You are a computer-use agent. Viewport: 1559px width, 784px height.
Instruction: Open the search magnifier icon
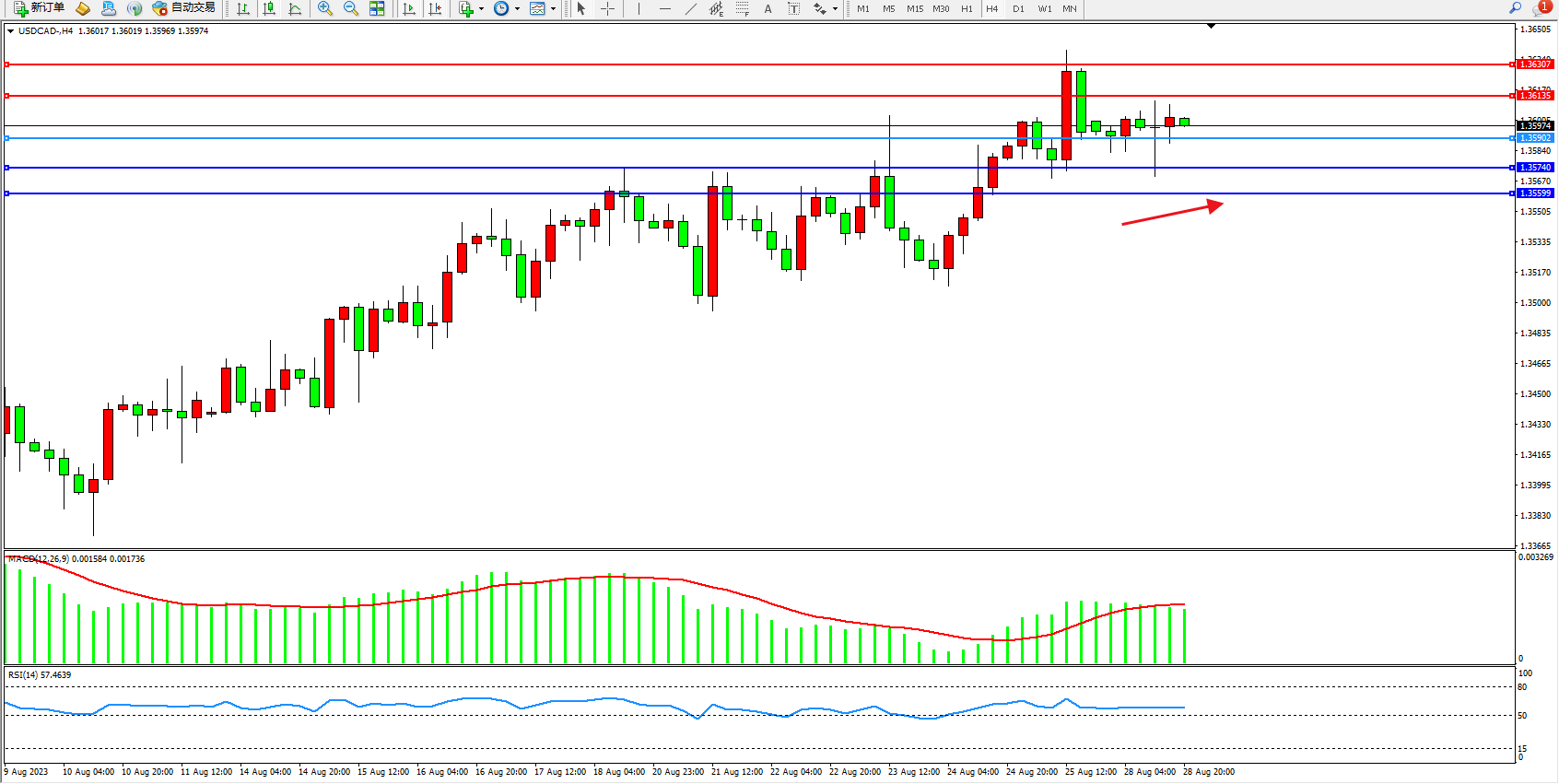(1515, 8)
